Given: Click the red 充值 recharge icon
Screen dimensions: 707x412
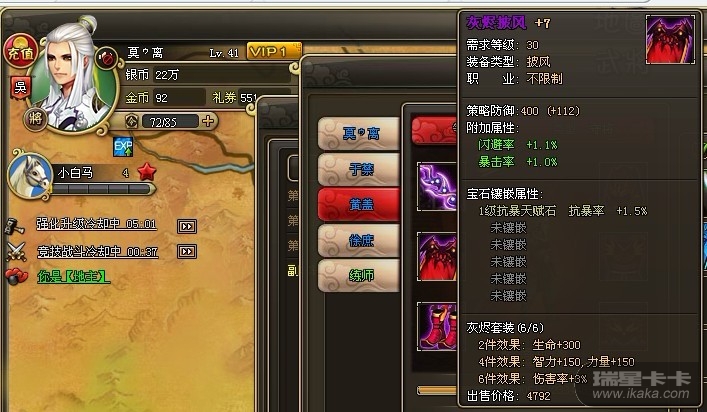Looking at the screenshot, I should click(x=20, y=52).
